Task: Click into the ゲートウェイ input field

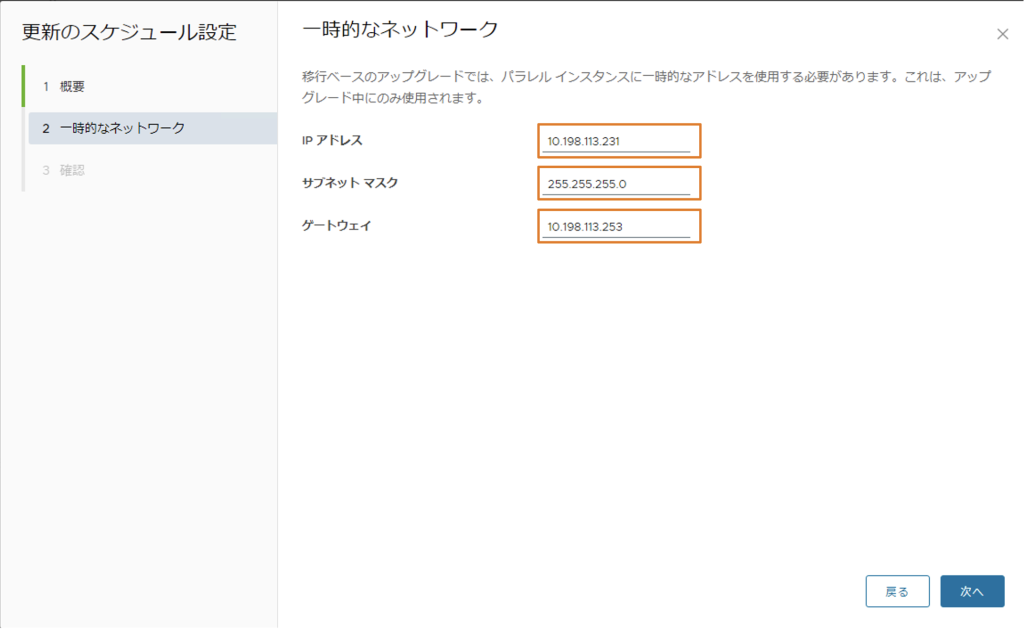Action: 618,227
